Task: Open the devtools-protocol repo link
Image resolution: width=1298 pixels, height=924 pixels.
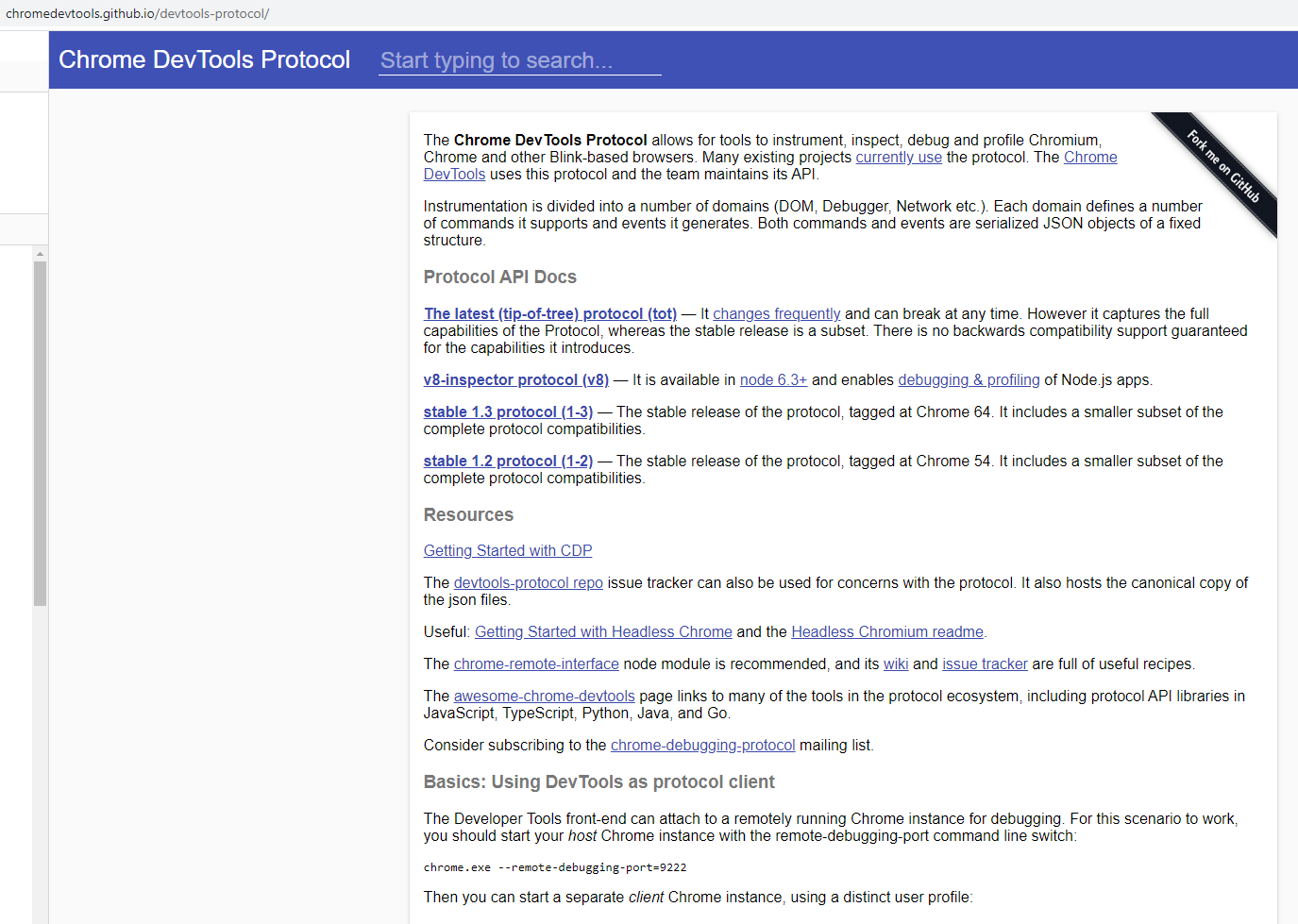Action: click(529, 583)
